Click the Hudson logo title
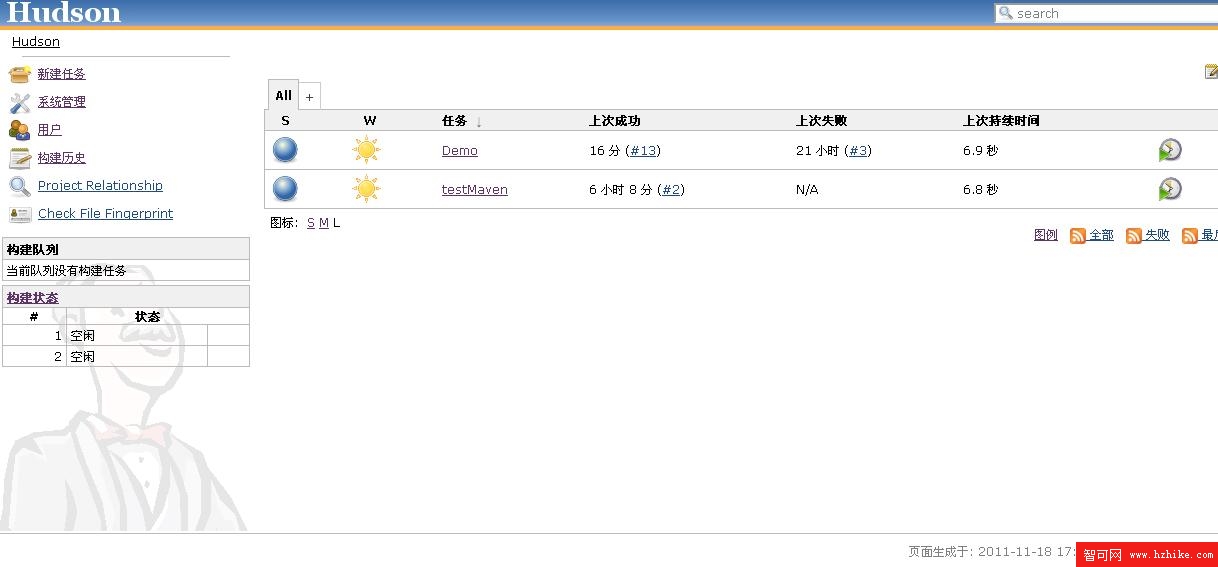This screenshot has width=1218, height=567. (64, 13)
